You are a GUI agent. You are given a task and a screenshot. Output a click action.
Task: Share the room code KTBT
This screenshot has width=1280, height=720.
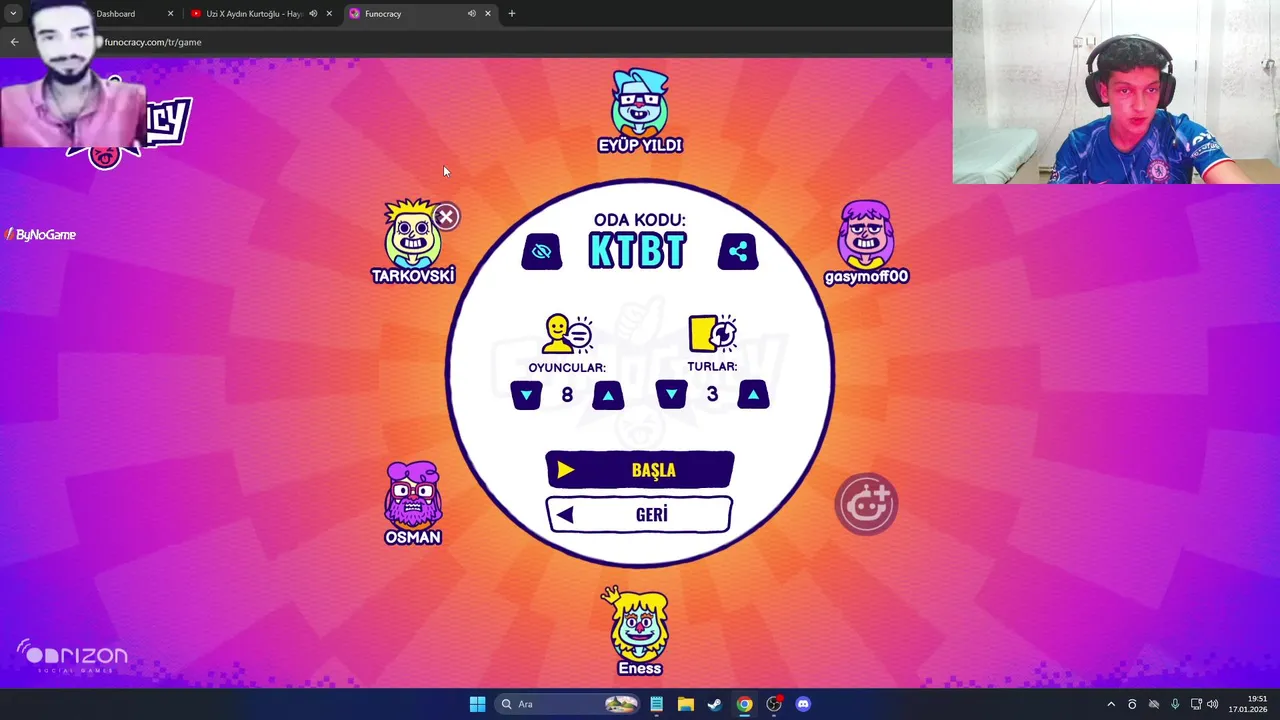pyautogui.click(x=738, y=251)
